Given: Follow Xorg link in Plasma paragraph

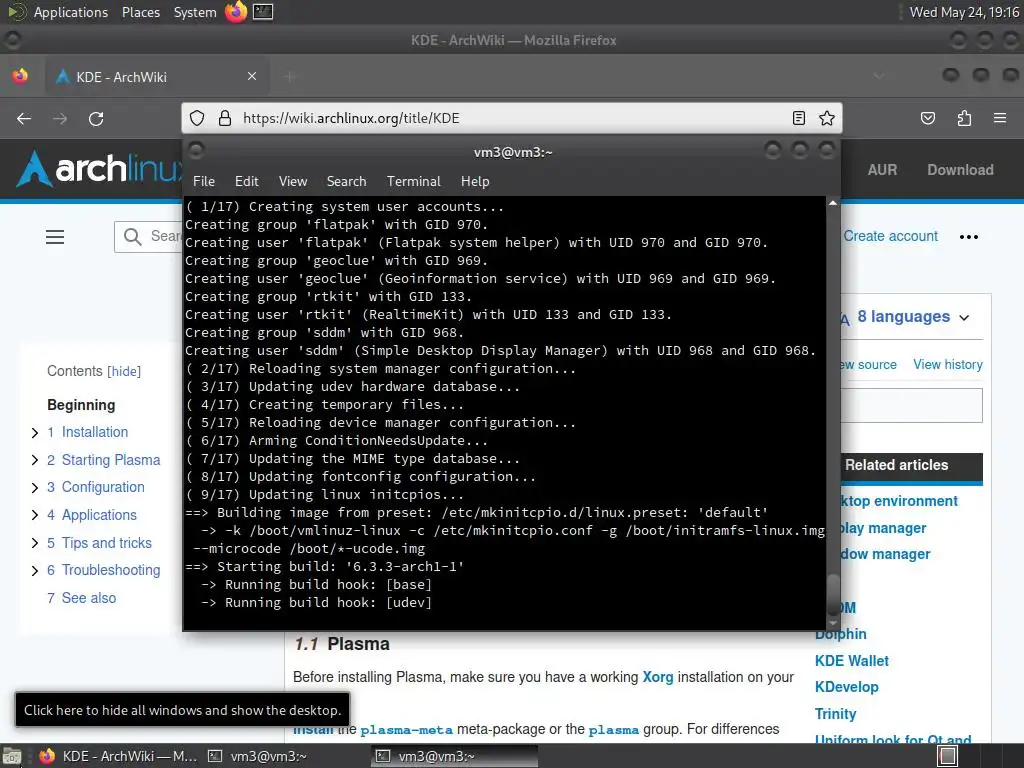Looking at the screenshot, I should coord(658,677).
